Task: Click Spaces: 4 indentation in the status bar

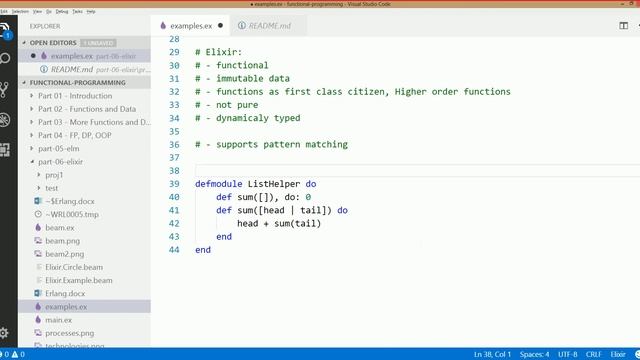Action: [534, 354]
